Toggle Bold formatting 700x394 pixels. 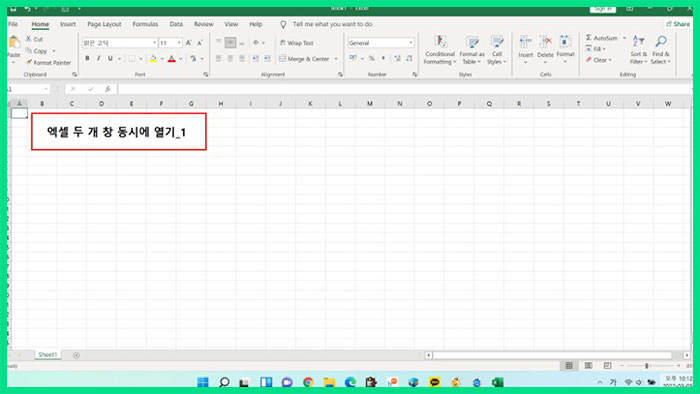coord(87,58)
